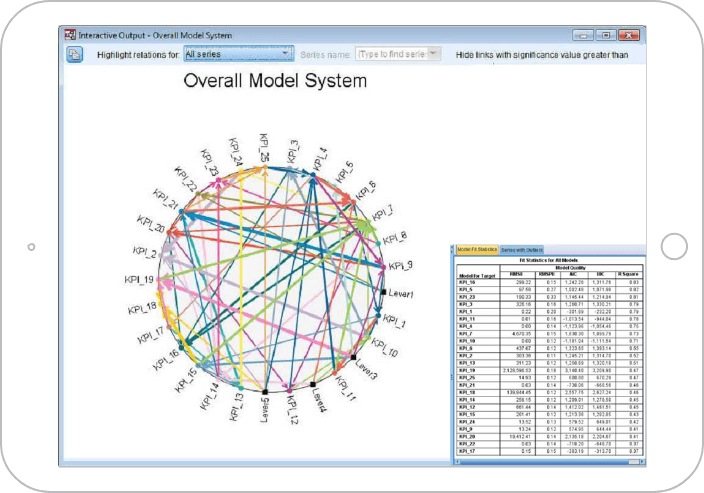This screenshot has height=493, width=704.
Task: Select the Lever5 node label in the chart
Action: point(265,409)
